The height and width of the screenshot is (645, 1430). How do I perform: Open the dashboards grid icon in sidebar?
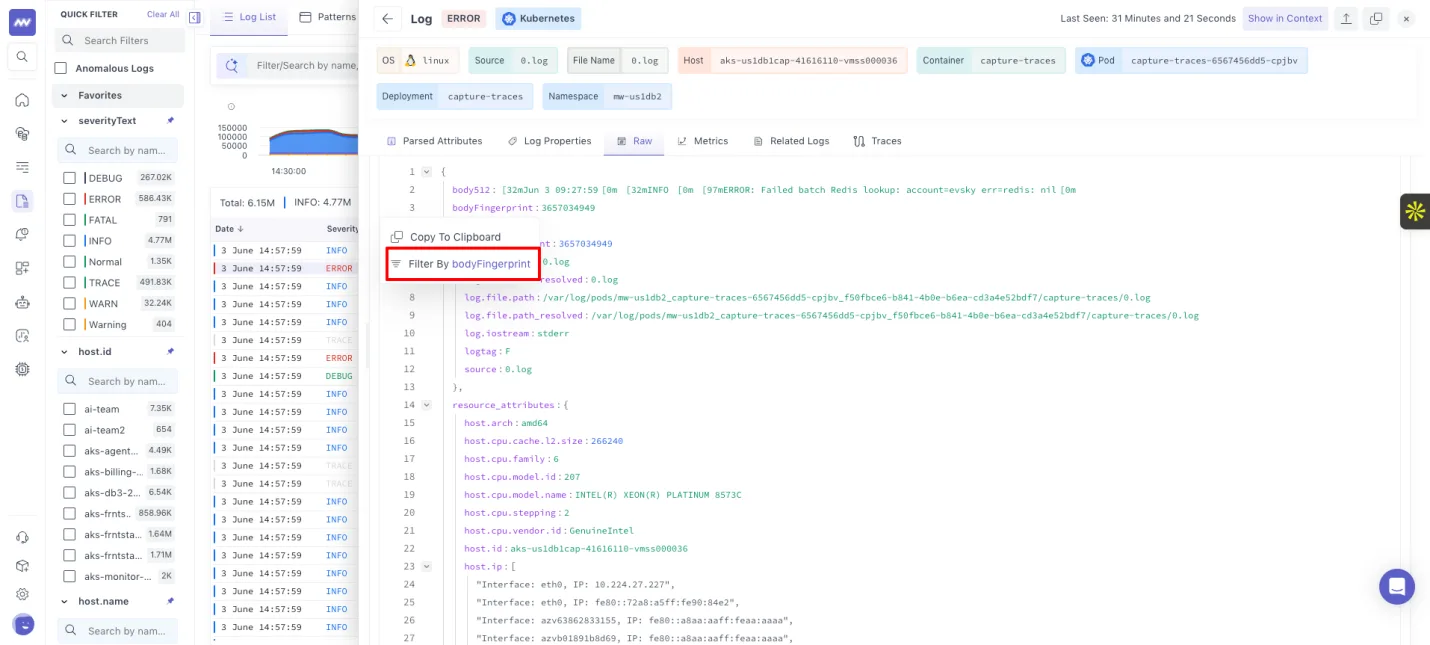click(22, 268)
